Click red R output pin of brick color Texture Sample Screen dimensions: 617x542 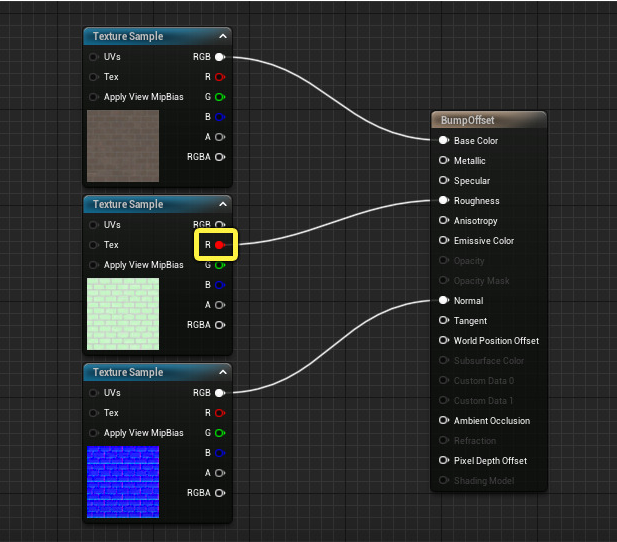click(x=220, y=77)
